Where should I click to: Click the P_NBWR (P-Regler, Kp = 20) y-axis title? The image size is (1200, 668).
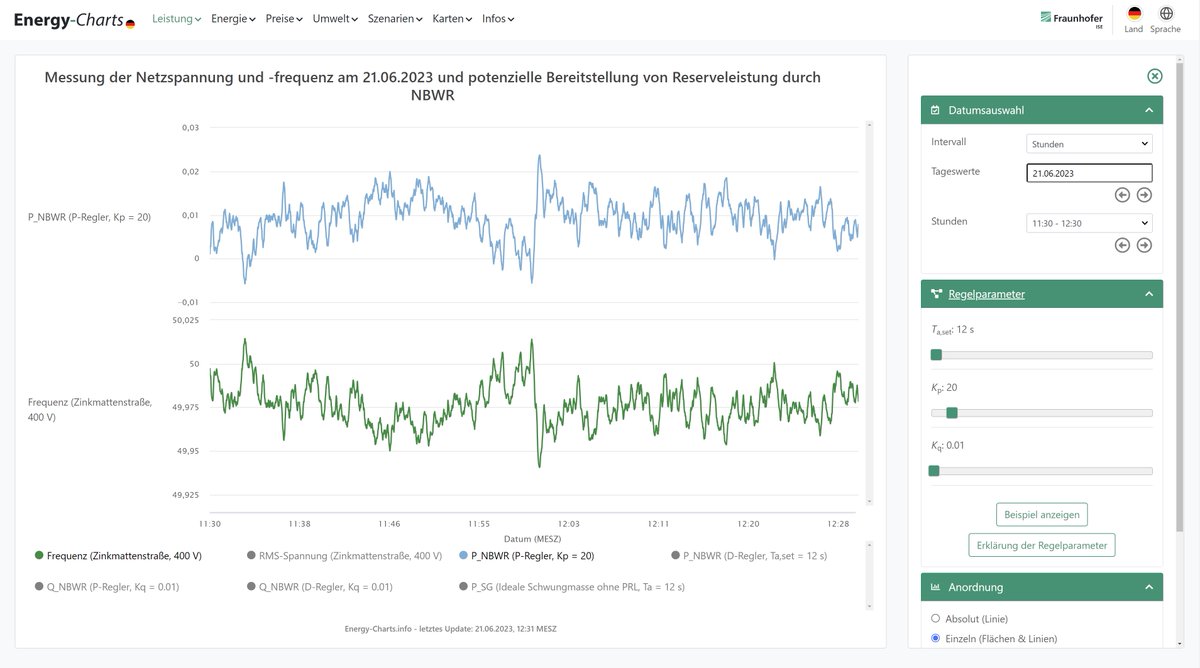tap(89, 217)
